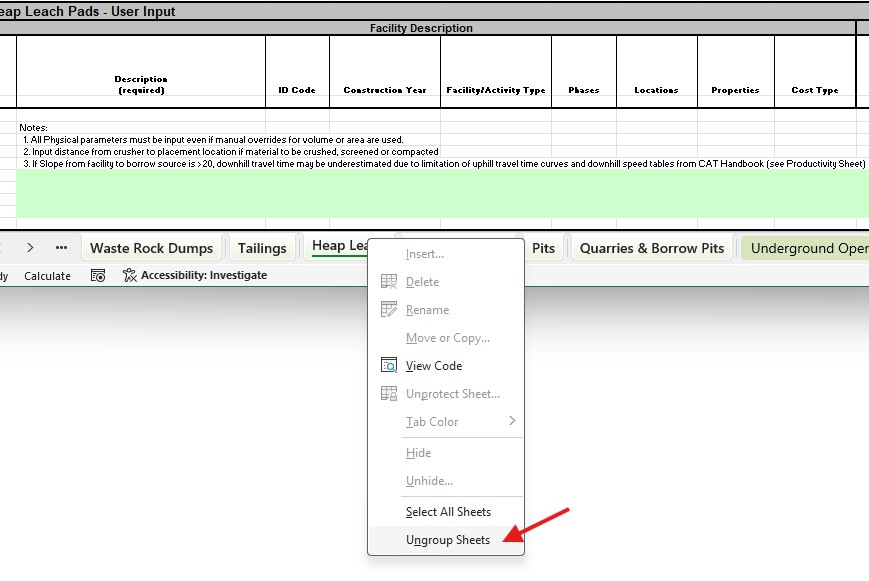Select the Phases column header
Screen dimensions: 869x581
point(584,72)
